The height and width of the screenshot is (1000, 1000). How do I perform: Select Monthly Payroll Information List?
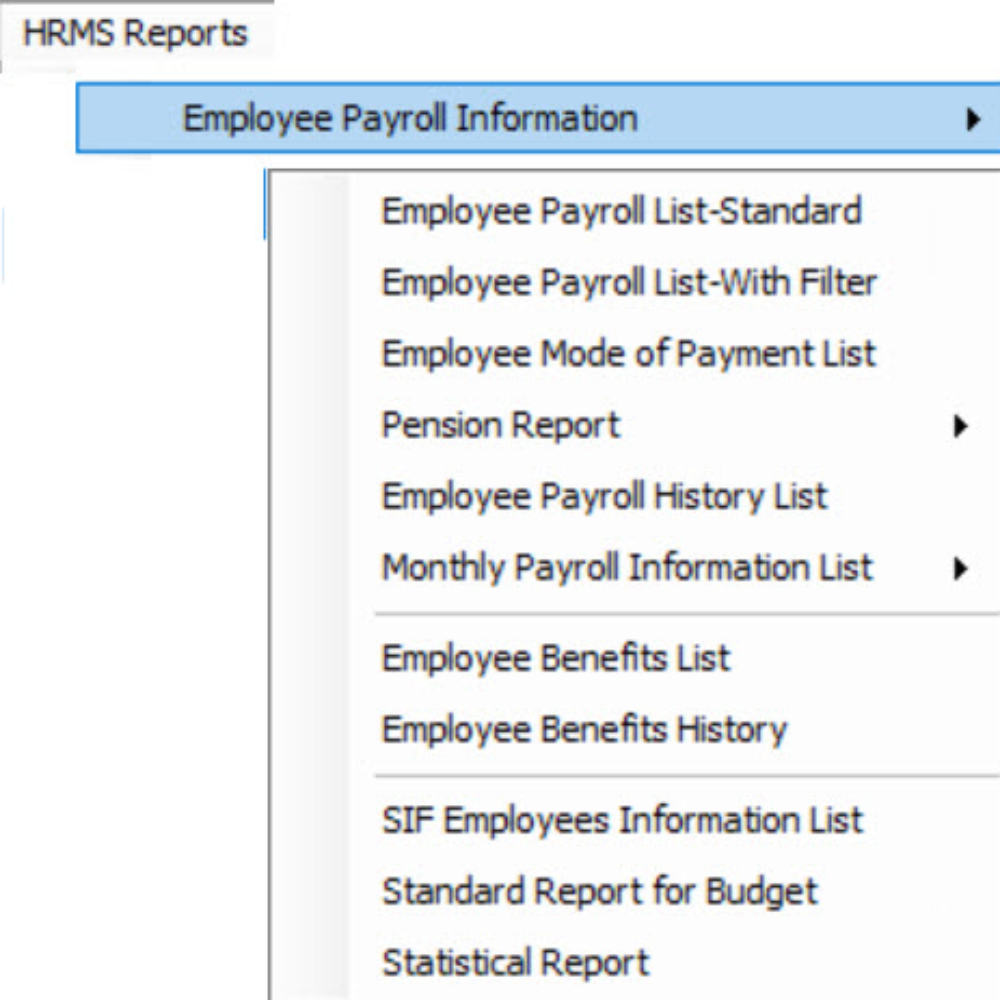627,568
